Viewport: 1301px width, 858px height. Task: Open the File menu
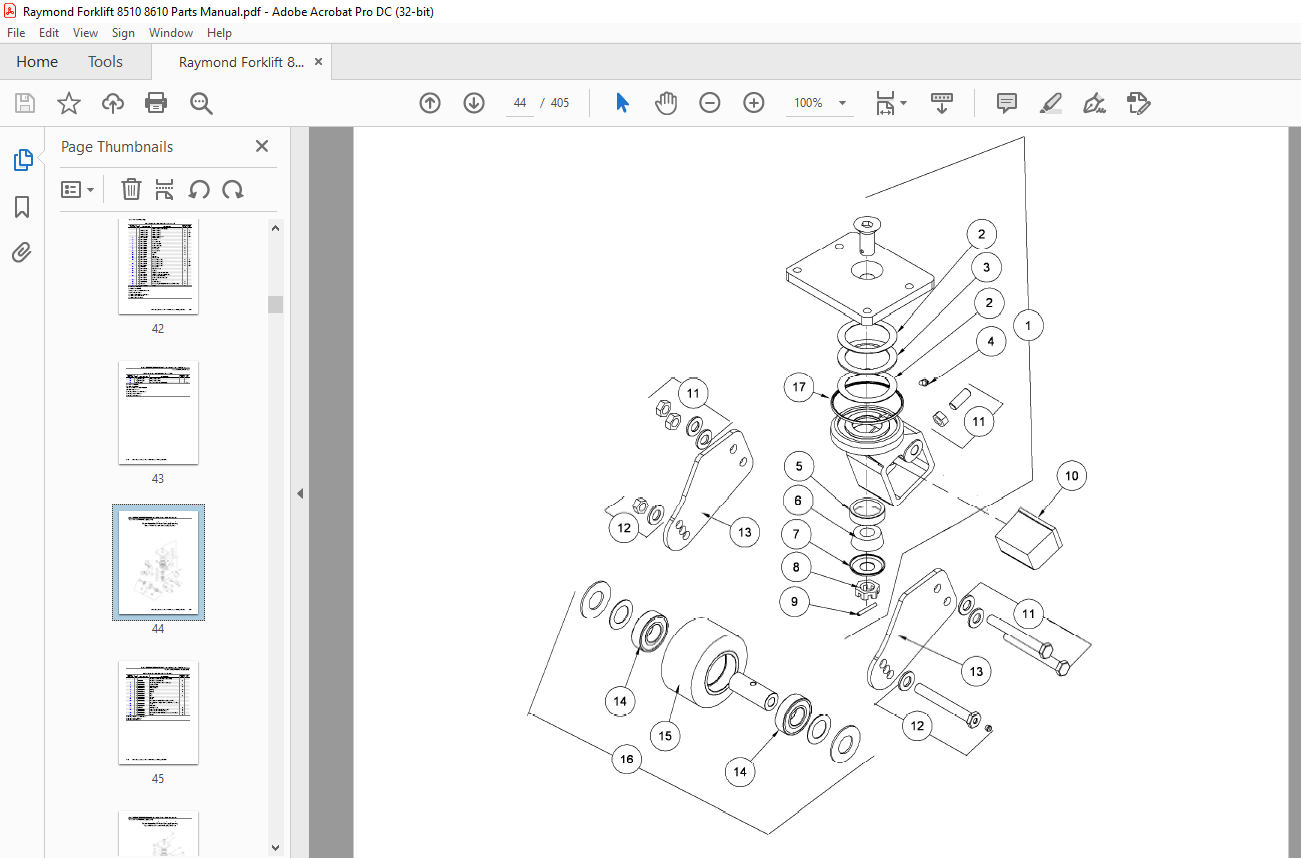tap(16, 33)
